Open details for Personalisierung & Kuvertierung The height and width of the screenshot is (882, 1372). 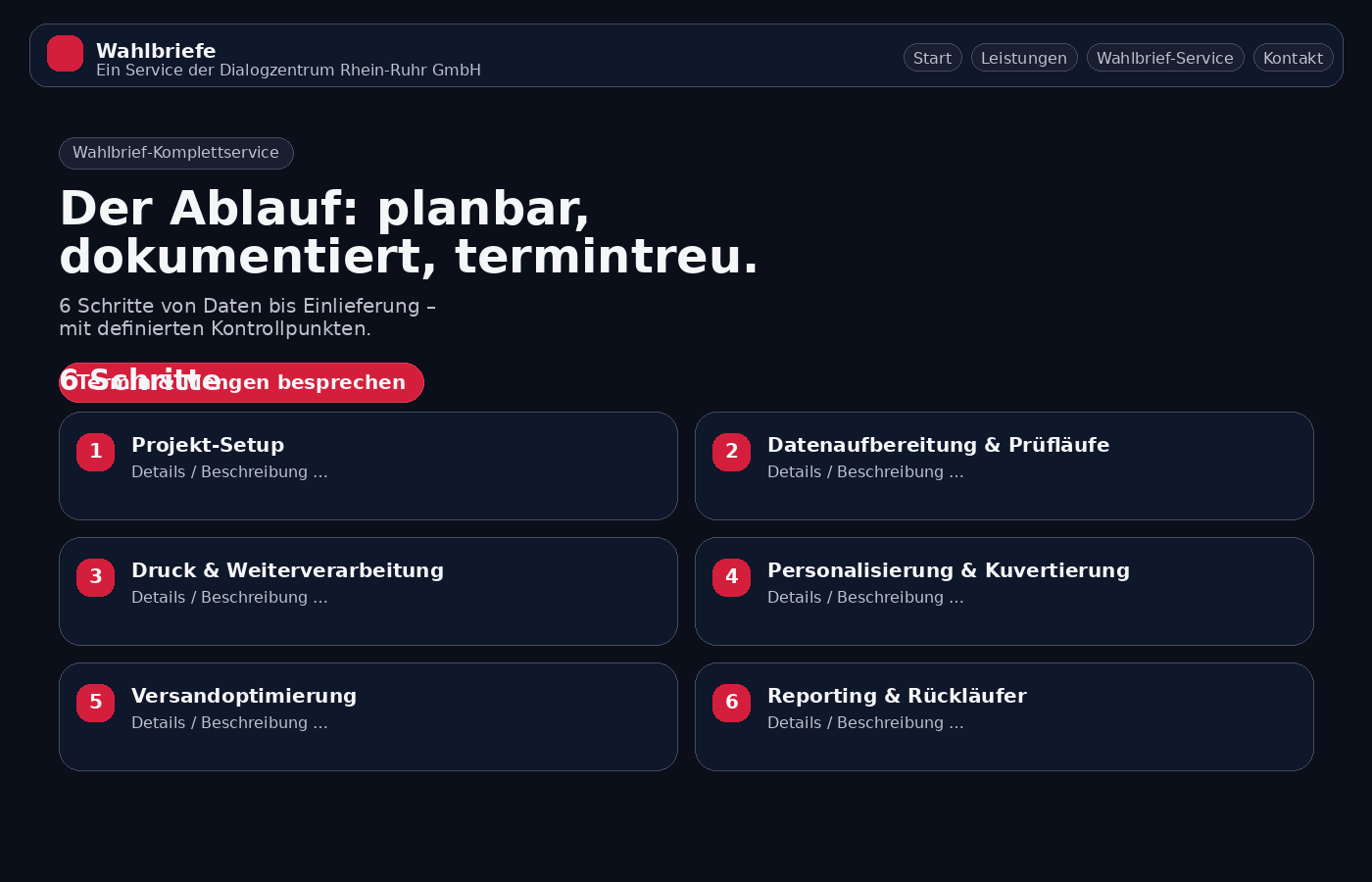point(865,597)
